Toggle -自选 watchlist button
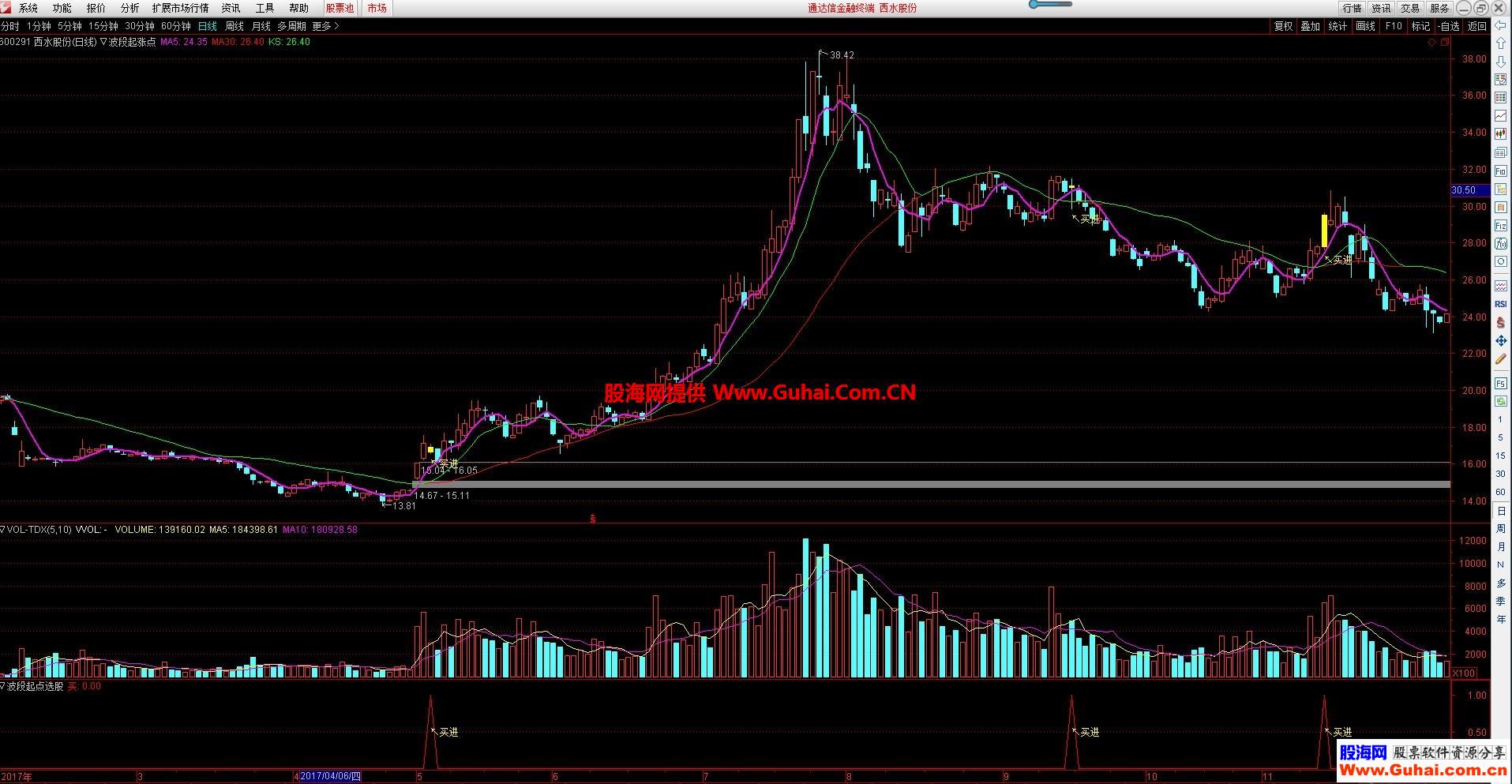 tap(1449, 26)
